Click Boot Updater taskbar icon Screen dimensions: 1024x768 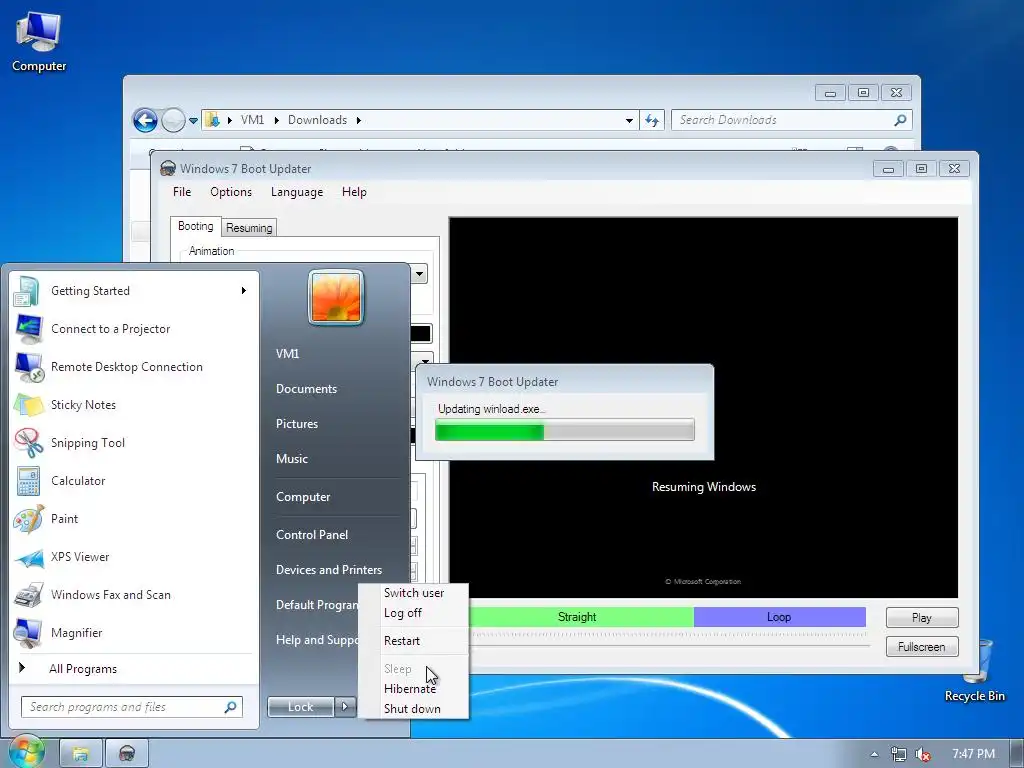pos(127,754)
